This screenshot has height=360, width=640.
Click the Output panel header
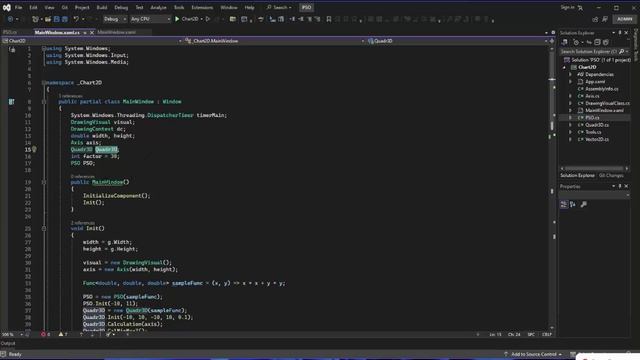pyautogui.click(x=8, y=344)
